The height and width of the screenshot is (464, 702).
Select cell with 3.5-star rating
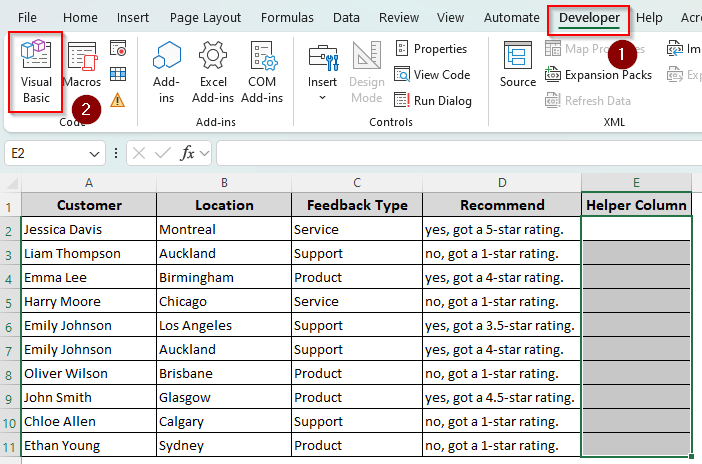(502, 325)
